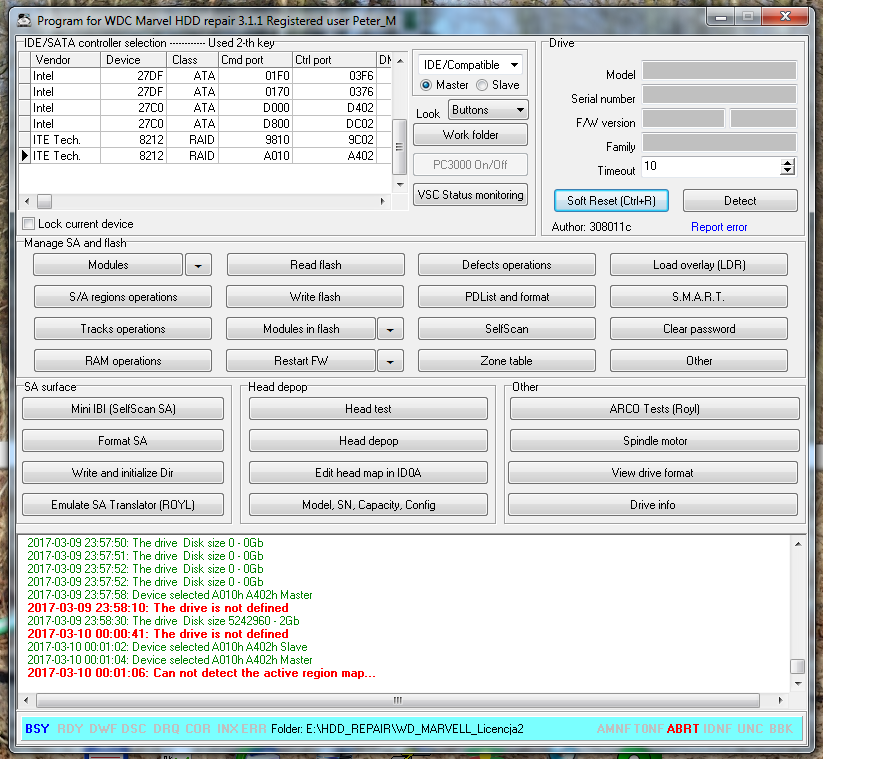870x759 pixels.
Task: Open Tracks operations
Action: tap(123, 329)
